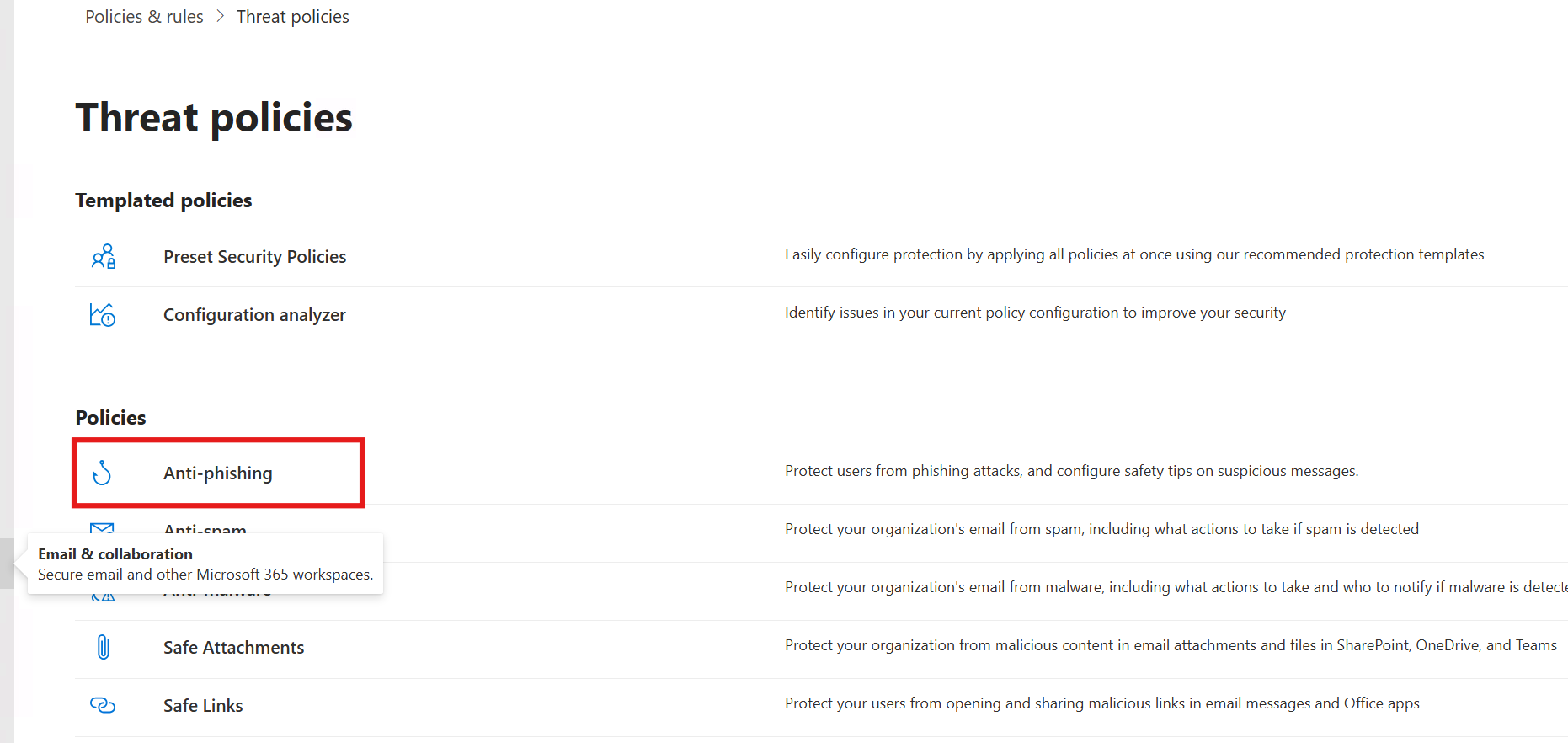Click the Configuration analyzer chart icon
The height and width of the screenshot is (743, 1568).
pyautogui.click(x=103, y=315)
